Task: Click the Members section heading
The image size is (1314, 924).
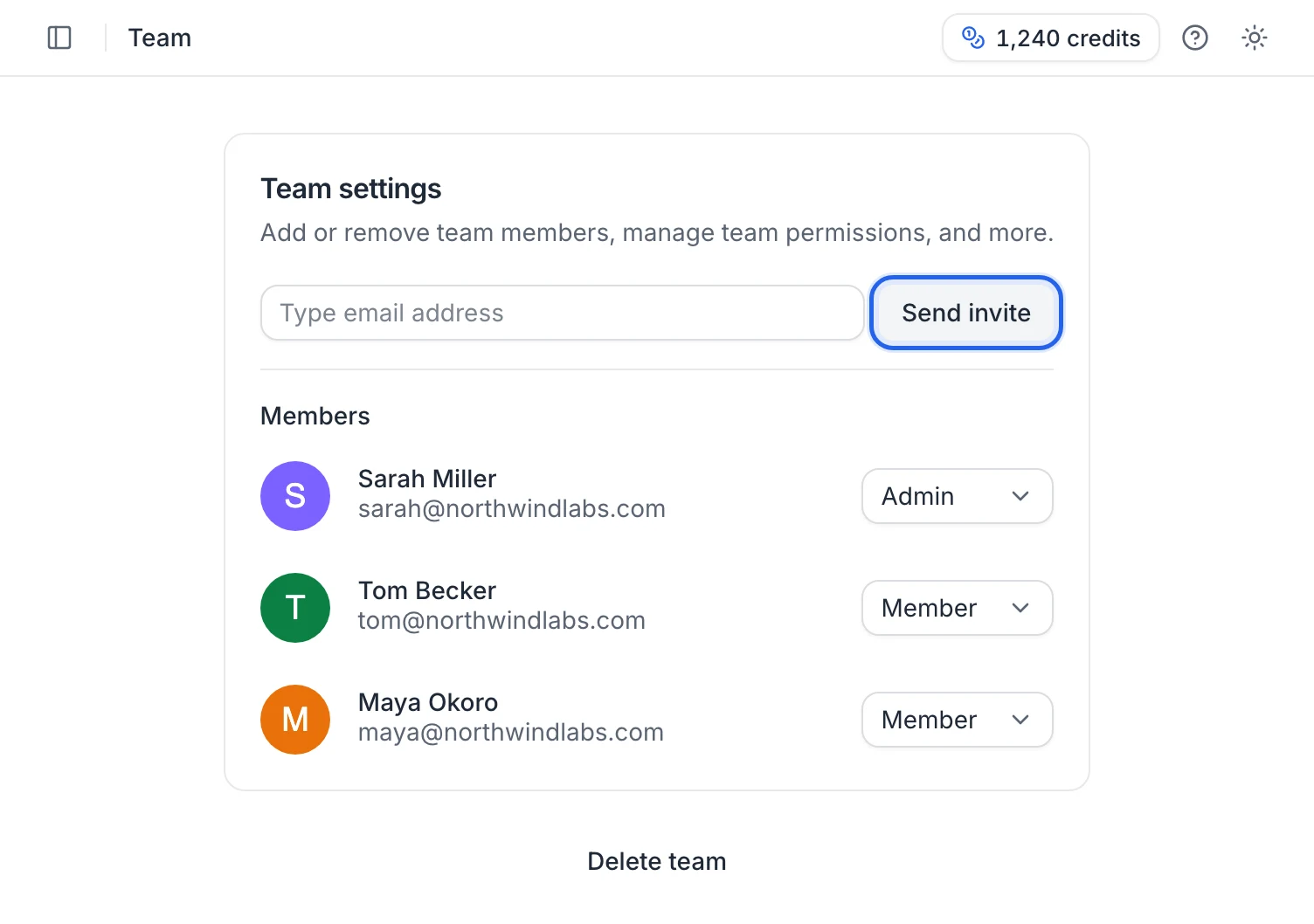Action: click(315, 416)
